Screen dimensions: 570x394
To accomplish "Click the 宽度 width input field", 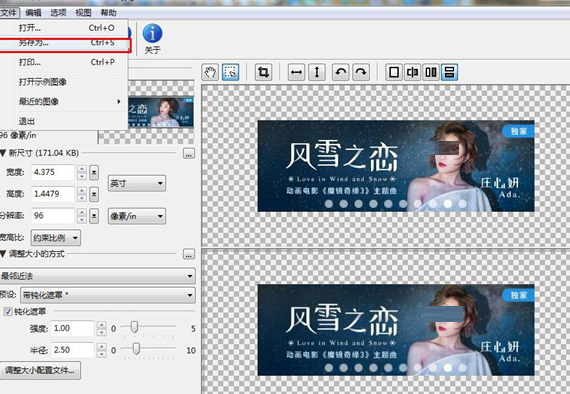I will coord(53,172).
